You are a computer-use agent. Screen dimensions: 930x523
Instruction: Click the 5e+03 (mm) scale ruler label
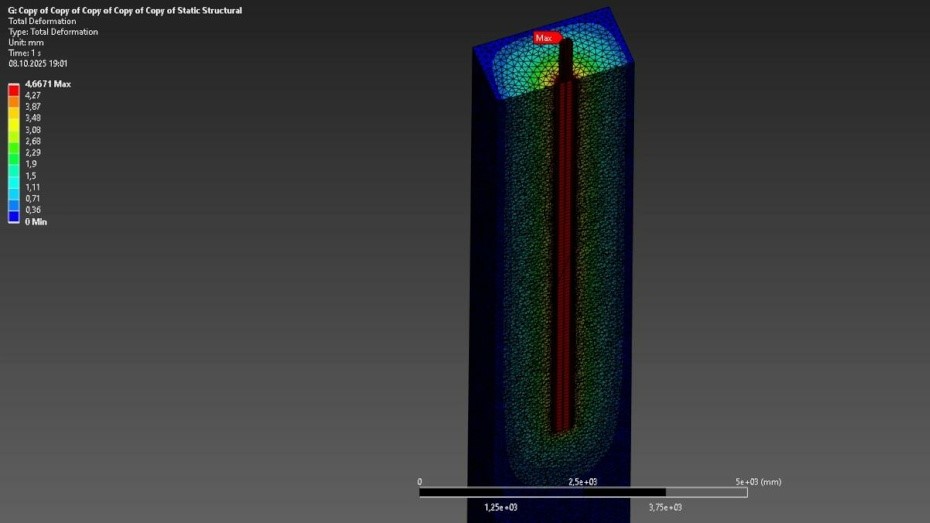757,482
